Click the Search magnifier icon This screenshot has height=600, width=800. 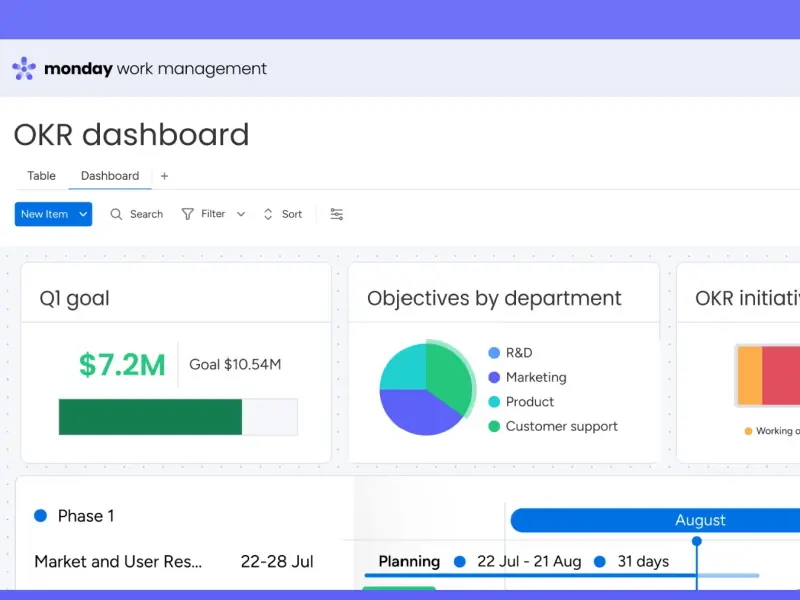tap(116, 214)
